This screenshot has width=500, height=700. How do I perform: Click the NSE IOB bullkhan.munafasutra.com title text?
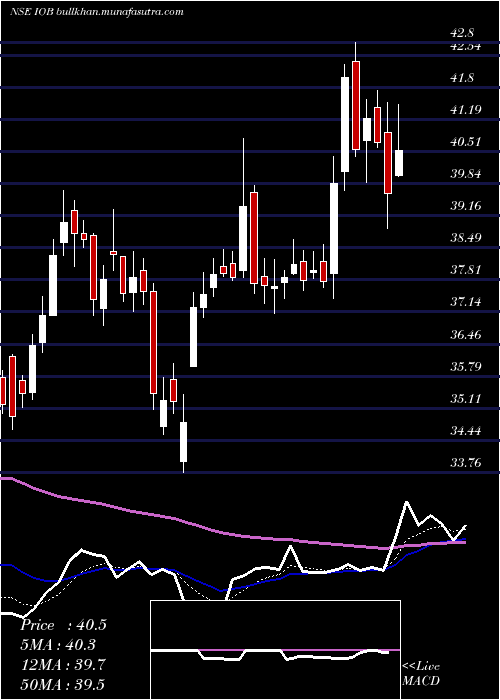96,12
